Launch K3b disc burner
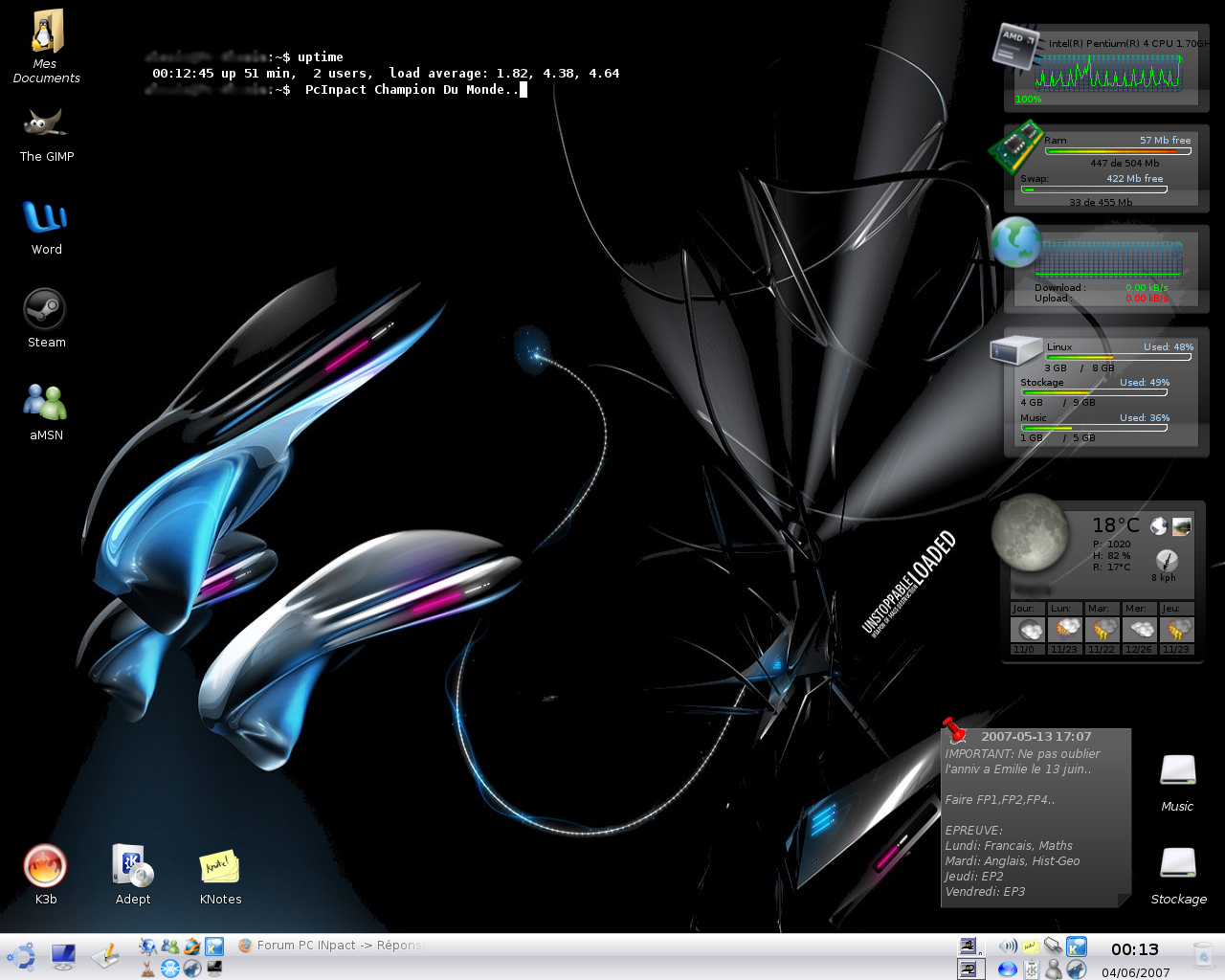Viewport: 1225px width, 980px height. tap(45, 867)
